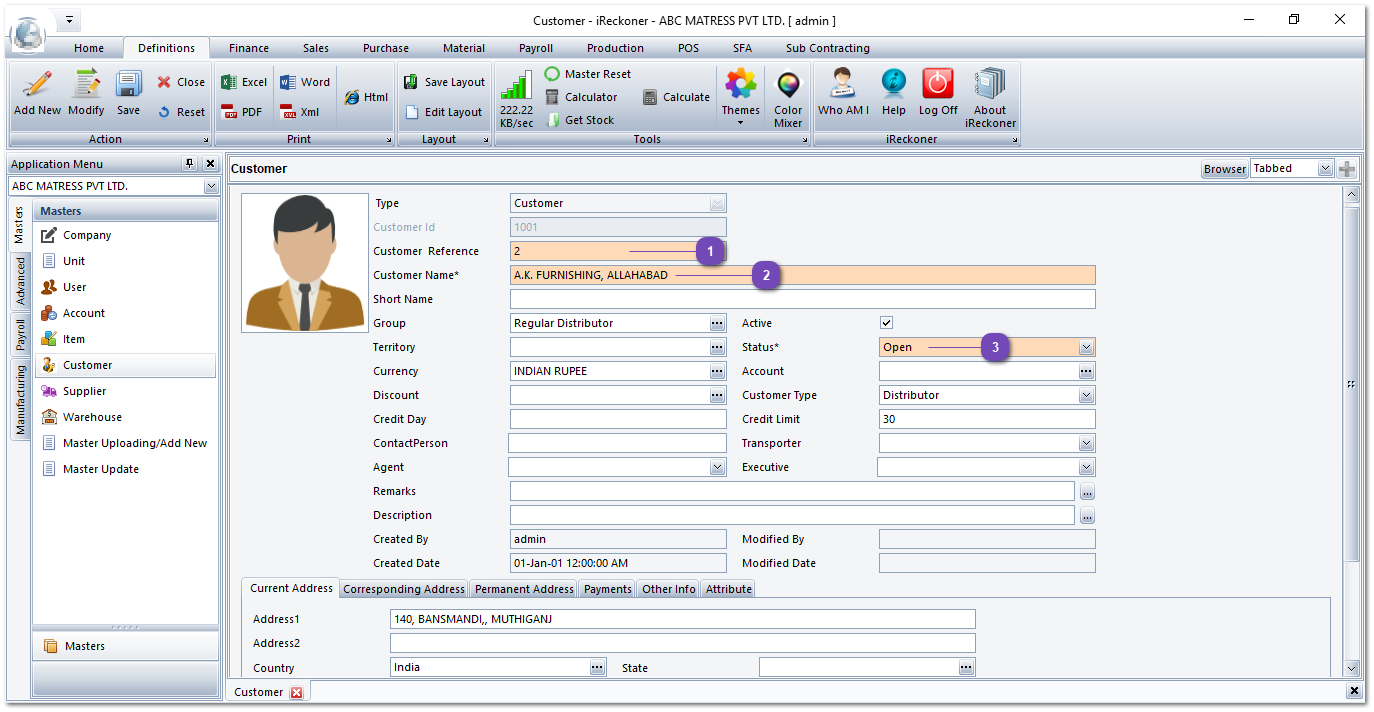Image resolution: width=1374 pixels, height=712 pixels.
Task: Click the Get Stock tool
Action: click(580, 120)
